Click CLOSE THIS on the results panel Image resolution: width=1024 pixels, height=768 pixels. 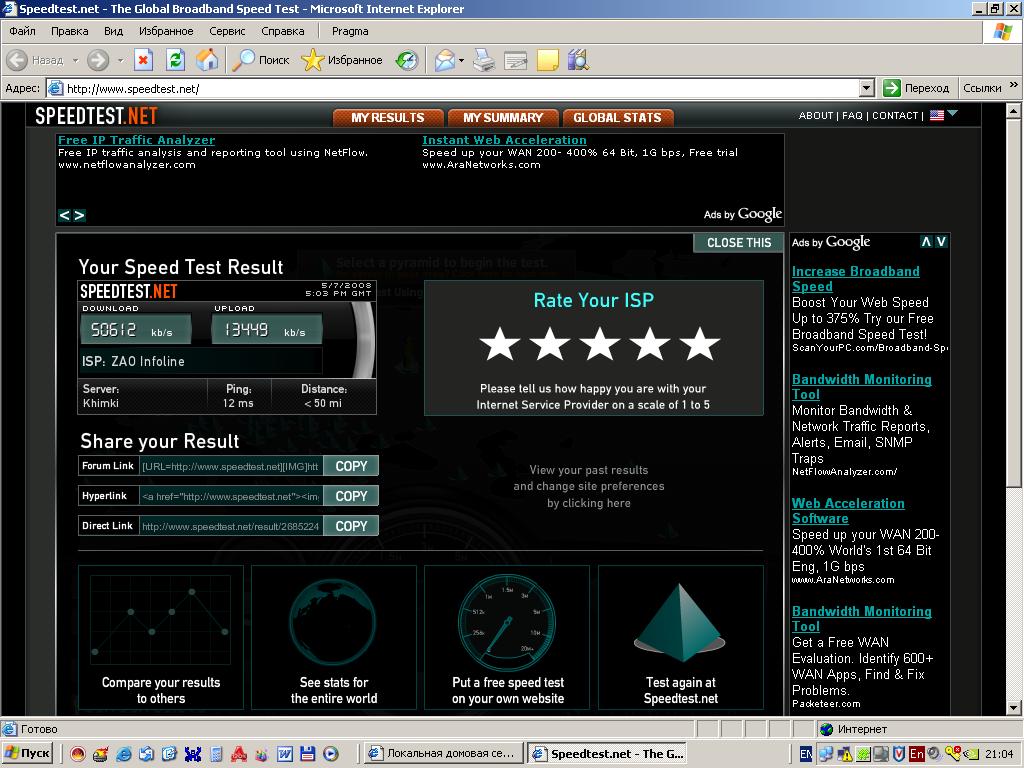[739, 242]
